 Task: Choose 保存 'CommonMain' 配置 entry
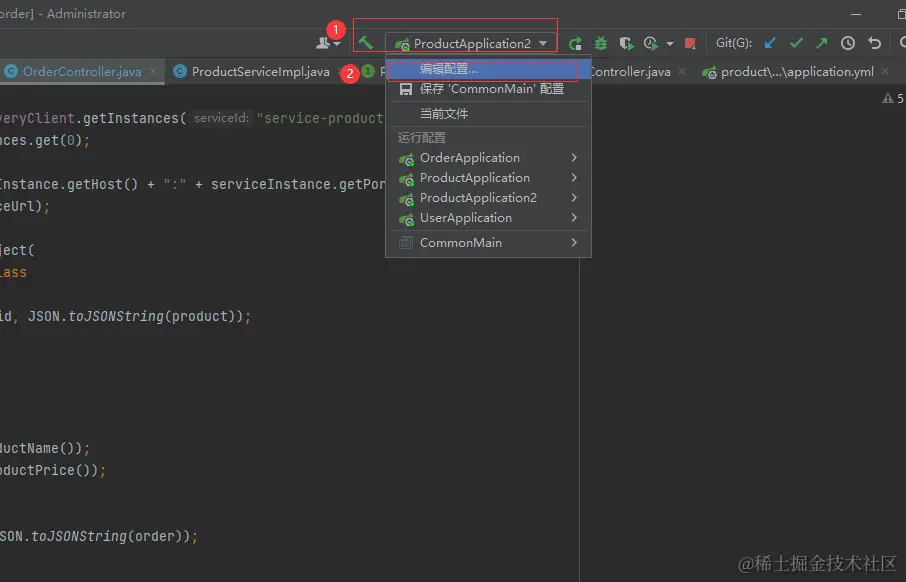tap(488, 89)
